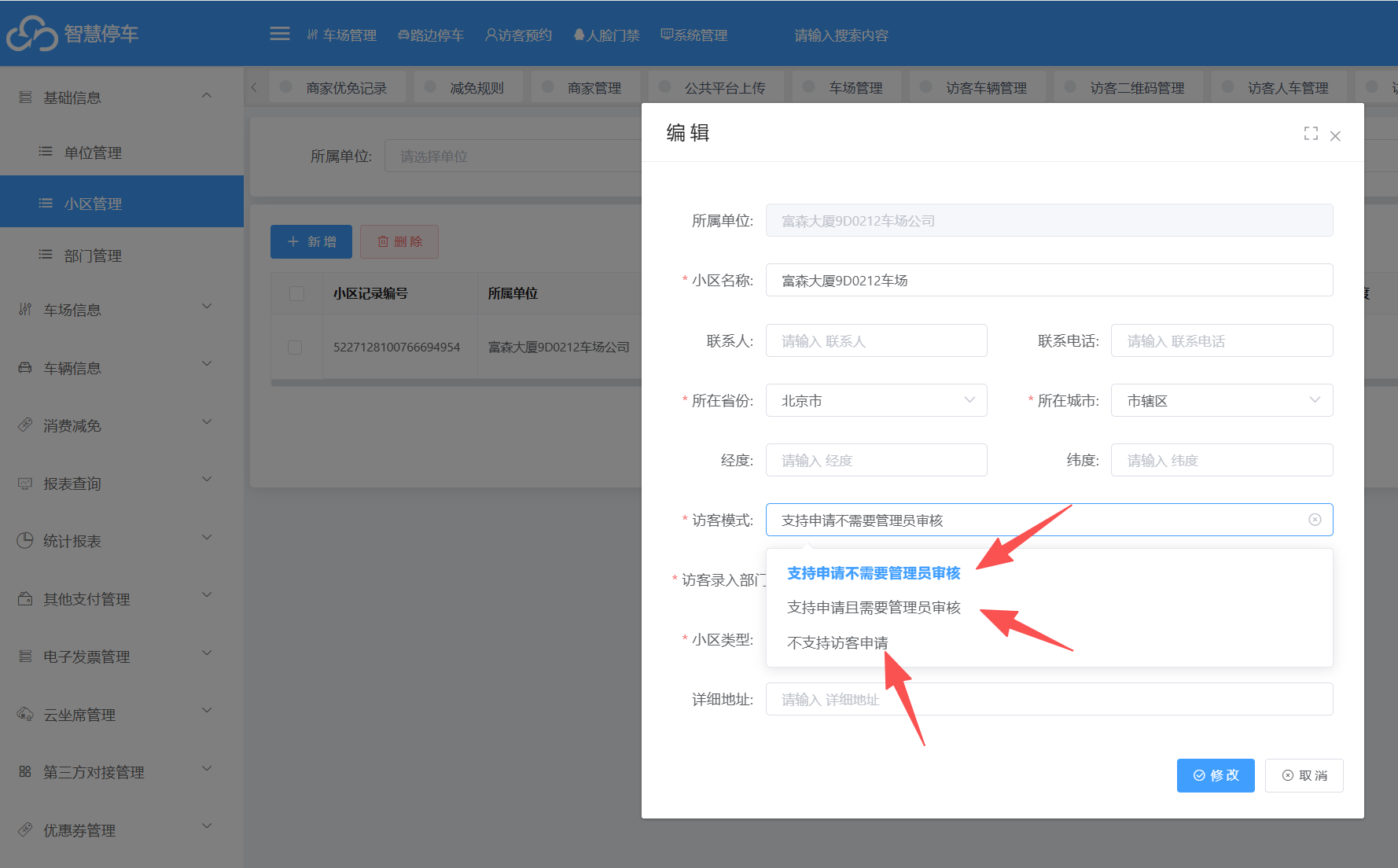
Task: Click the 详细地址 input field
Action: pyautogui.click(x=1049, y=699)
